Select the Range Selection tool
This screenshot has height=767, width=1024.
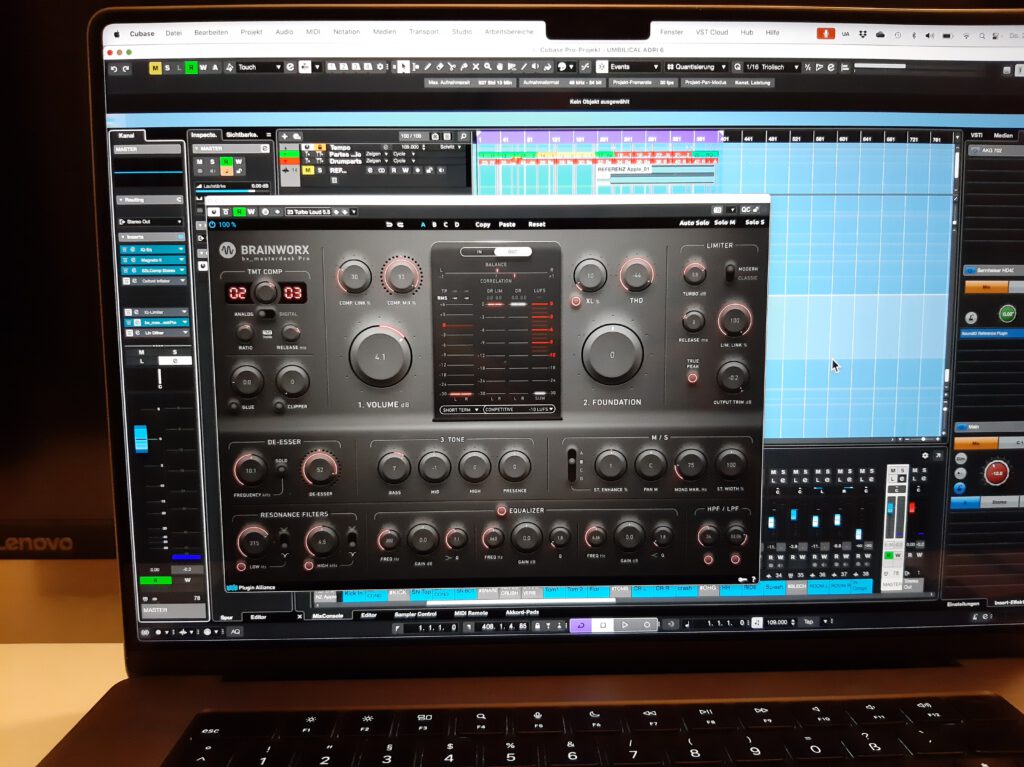click(x=416, y=67)
